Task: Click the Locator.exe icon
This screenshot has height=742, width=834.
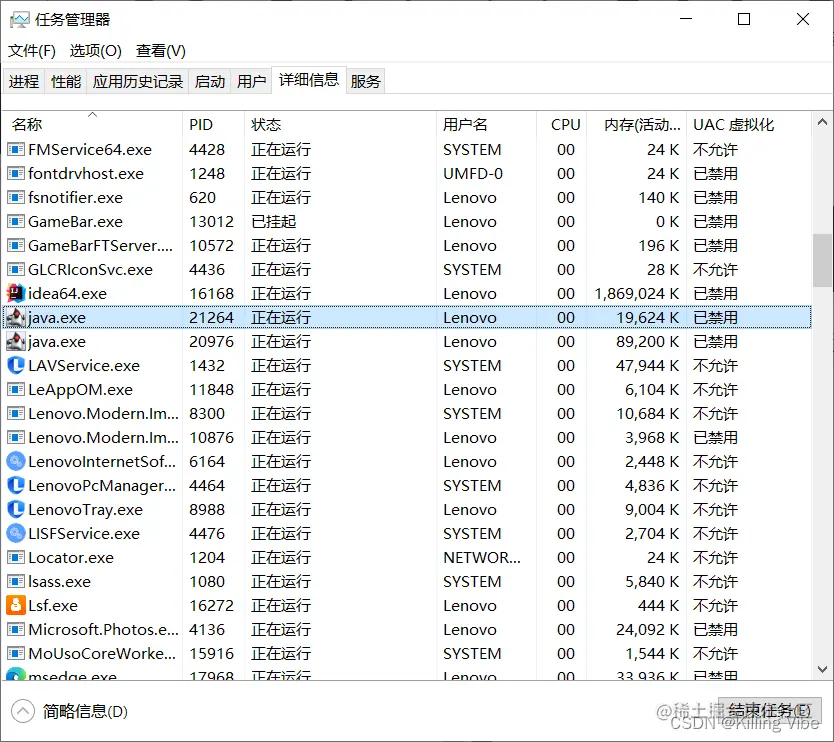Action: pos(16,557)
